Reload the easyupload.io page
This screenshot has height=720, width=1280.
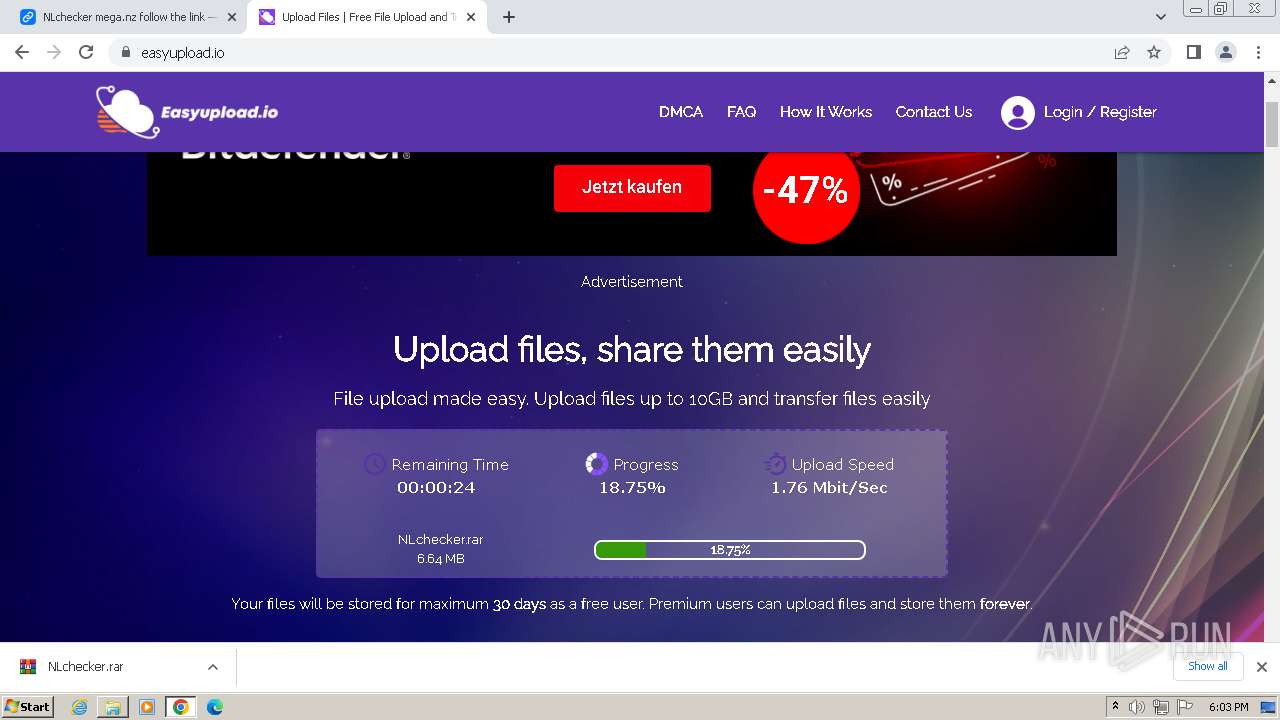tap(86, 52)
